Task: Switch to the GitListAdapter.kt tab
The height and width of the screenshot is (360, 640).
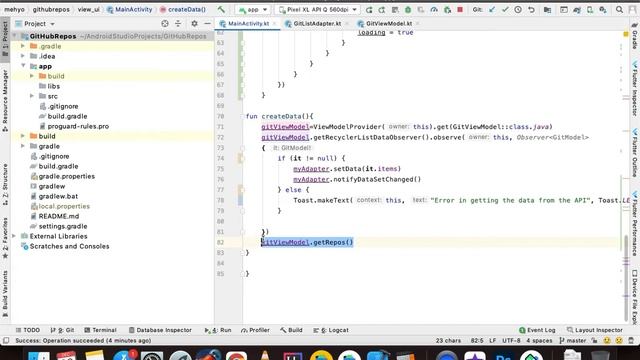Action: click(317, 24)
